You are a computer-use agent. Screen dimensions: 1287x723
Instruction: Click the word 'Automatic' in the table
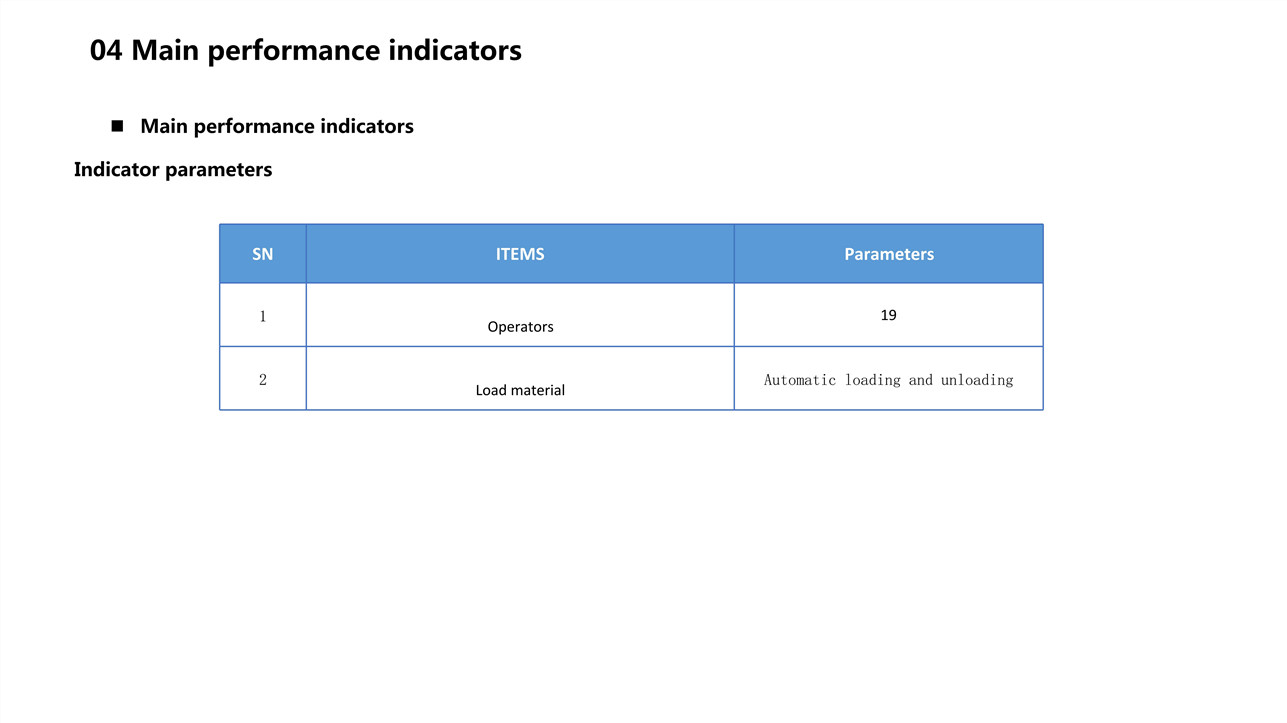(x=800, y=380)
